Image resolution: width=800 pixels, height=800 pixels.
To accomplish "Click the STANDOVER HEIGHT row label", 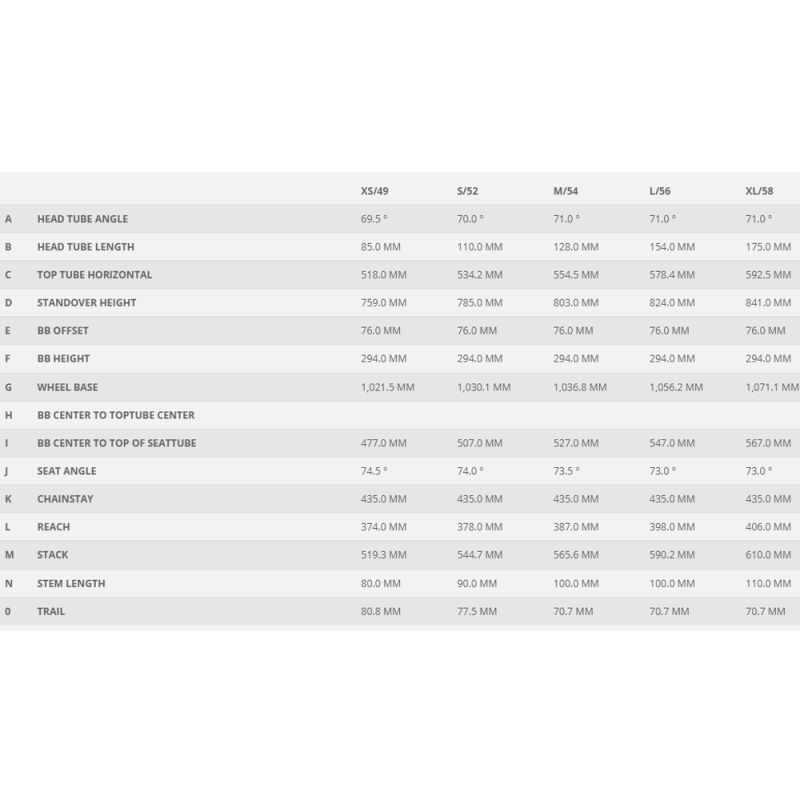I will click(86, 303).
